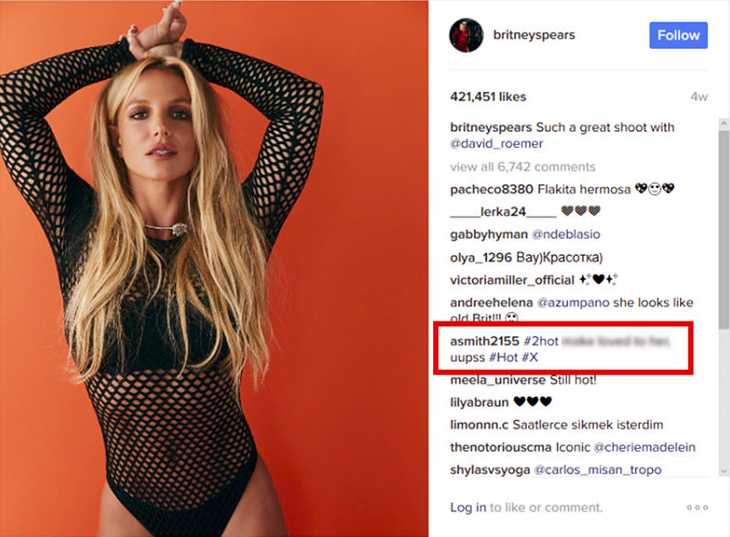The width and height of the screenshot is (730, 537).
Task: Click the scrollbar down arrow in comments
Action: pos(724,471)
